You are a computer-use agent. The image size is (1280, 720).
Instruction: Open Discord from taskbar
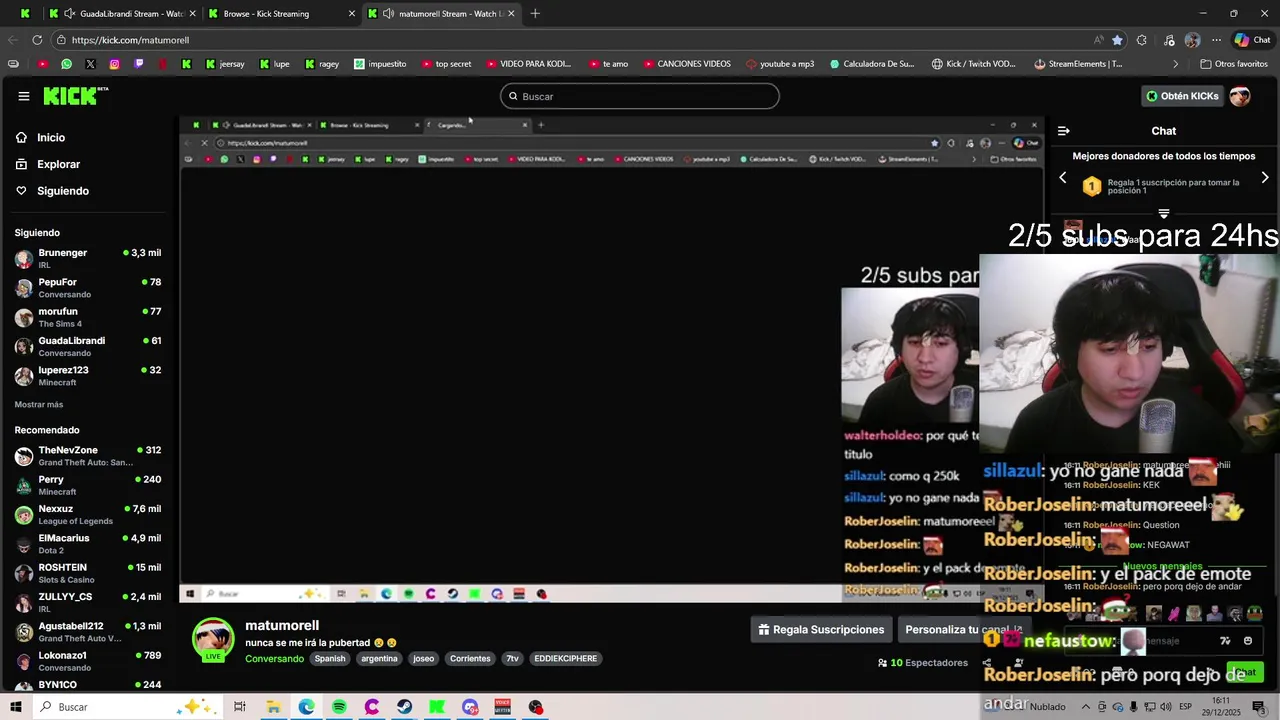pyautogui.click(x=470, y=707)
